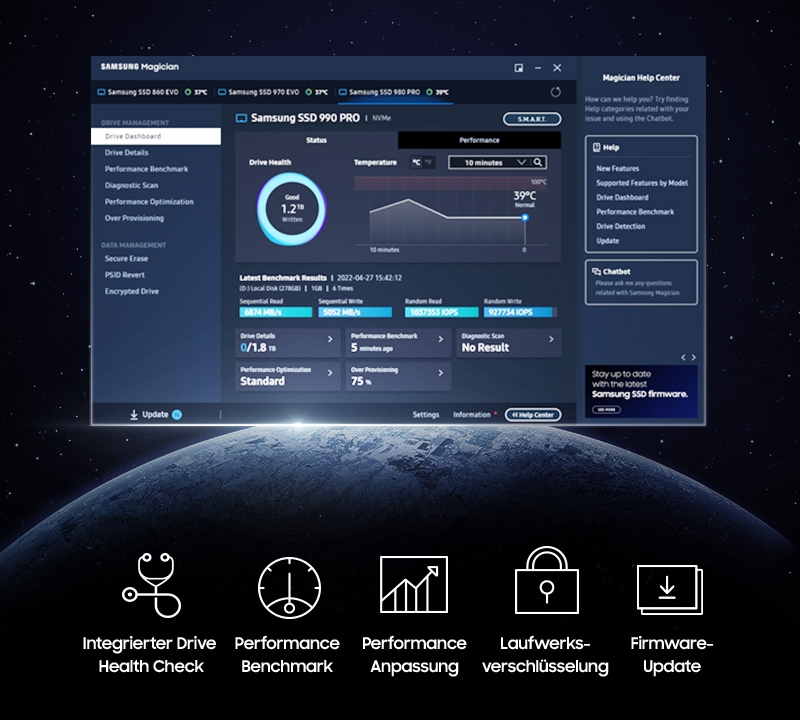Click the Help book icon in Help Center
Viewport: 800px width, 720px height.
click(596, 147)
